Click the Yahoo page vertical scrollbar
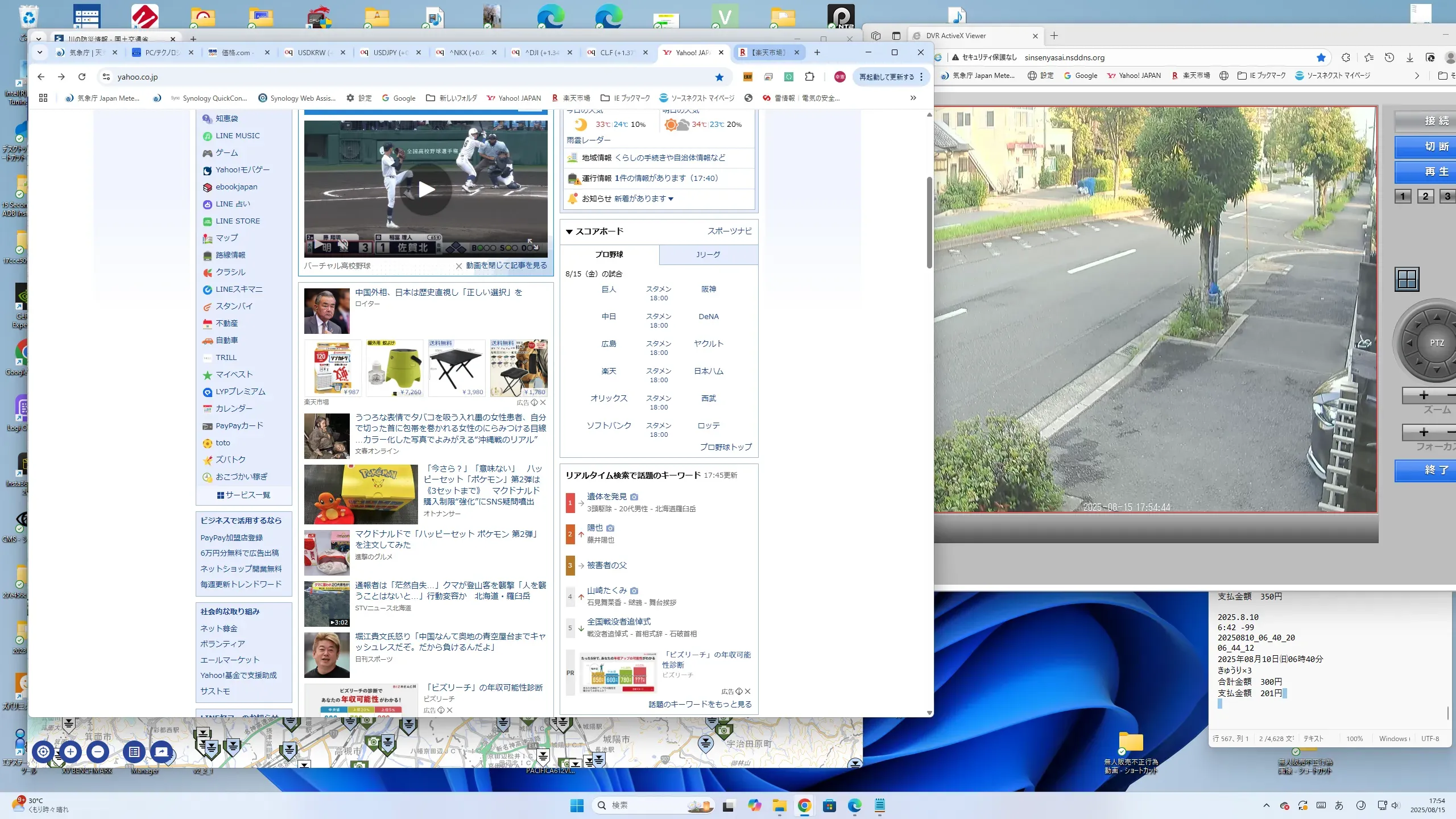The height and width of the screenshot is (819, 1456). 929,222
